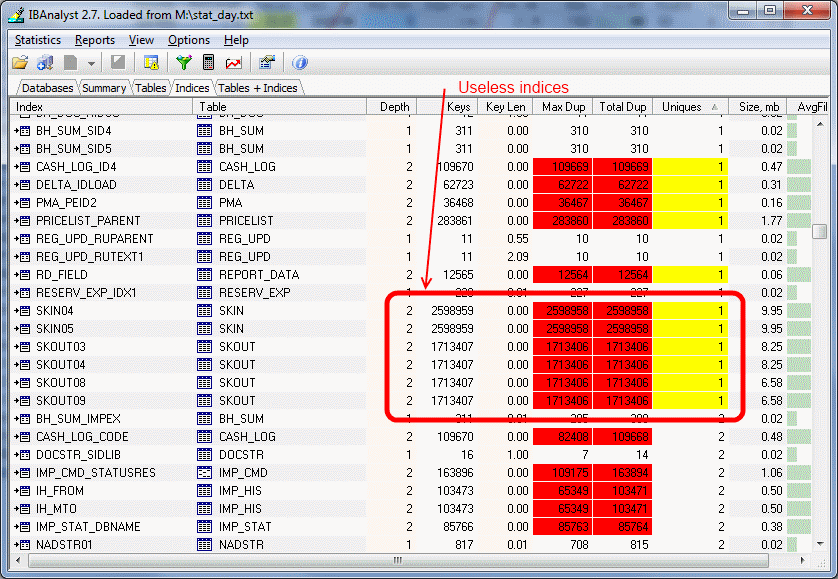This screenshot has height=579, width=838.
Task: Open the Help menu
Action: pyautogui.click(x=236, y=40)
